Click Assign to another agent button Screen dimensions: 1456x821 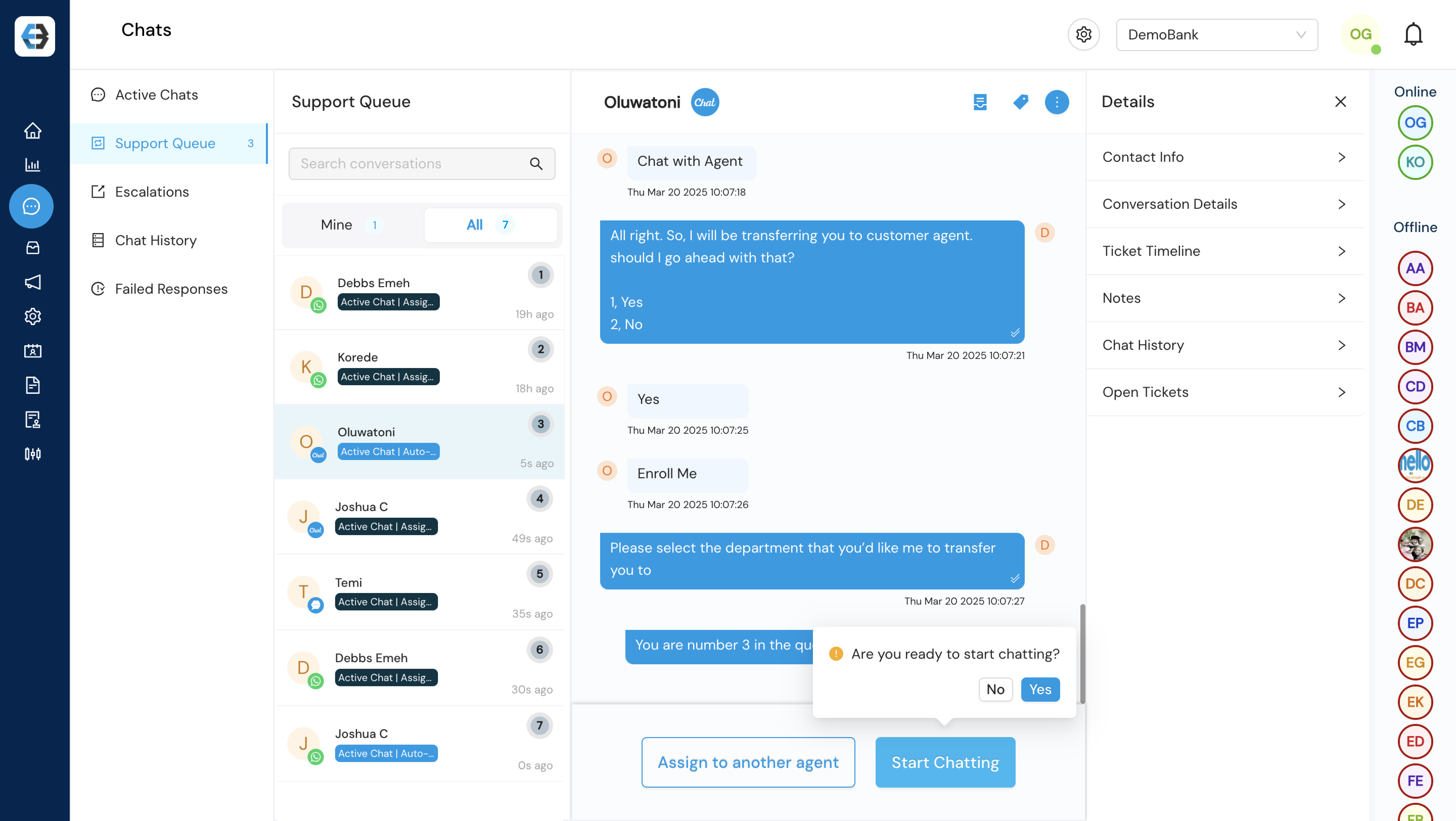point(748,762)
